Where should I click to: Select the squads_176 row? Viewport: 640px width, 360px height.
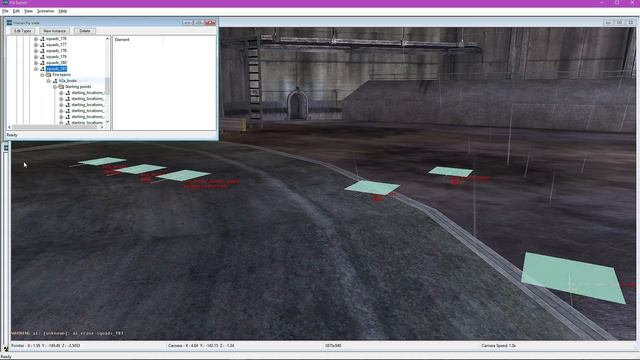[56, 39]
